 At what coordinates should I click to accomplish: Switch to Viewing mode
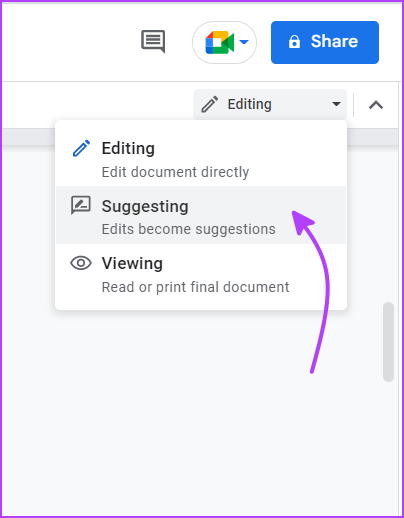click(201, 274)
